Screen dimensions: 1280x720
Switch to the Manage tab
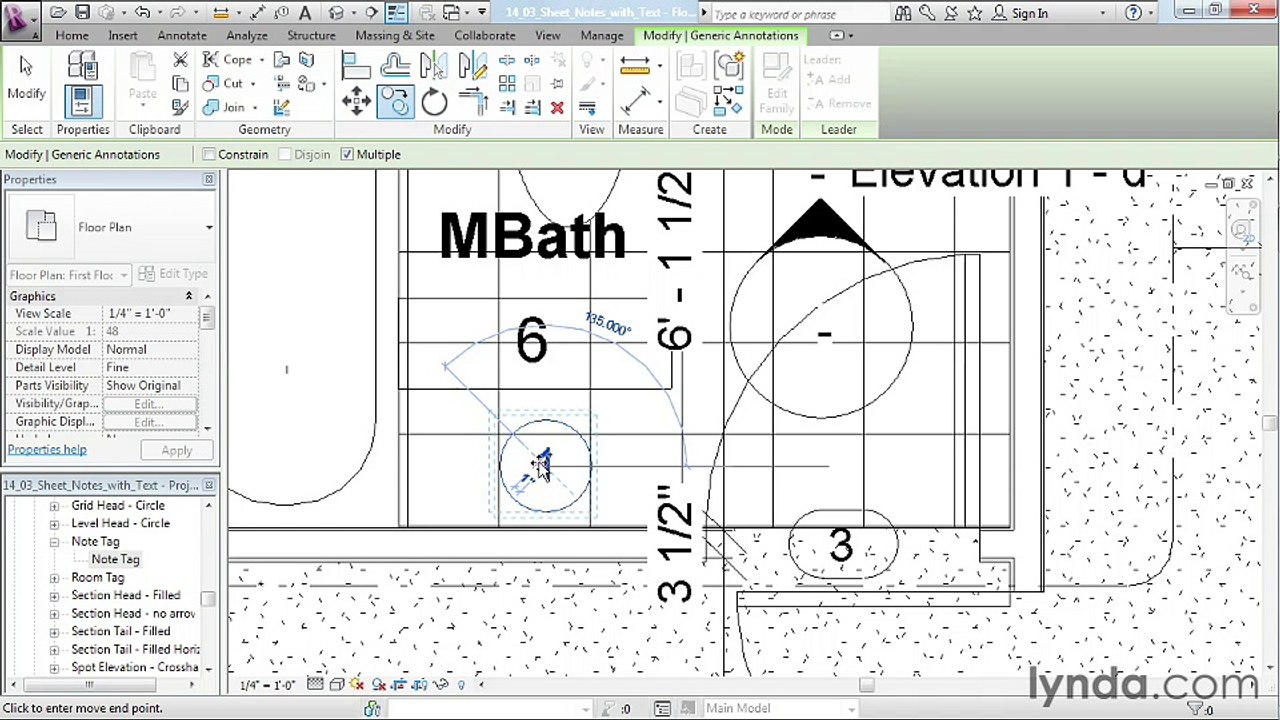click(602, 35)
